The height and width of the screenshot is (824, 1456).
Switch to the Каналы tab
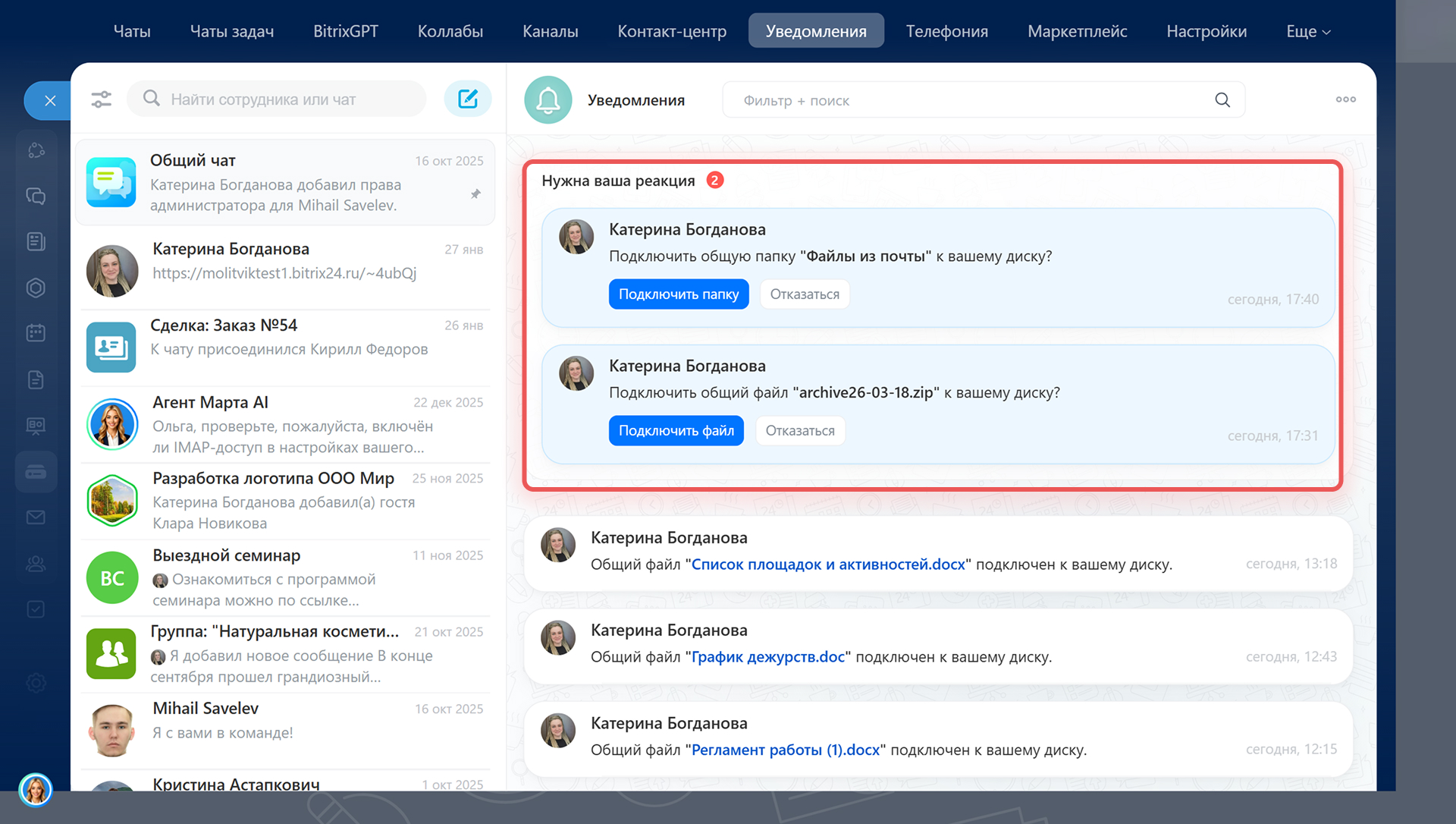click(x=550, y=32)
